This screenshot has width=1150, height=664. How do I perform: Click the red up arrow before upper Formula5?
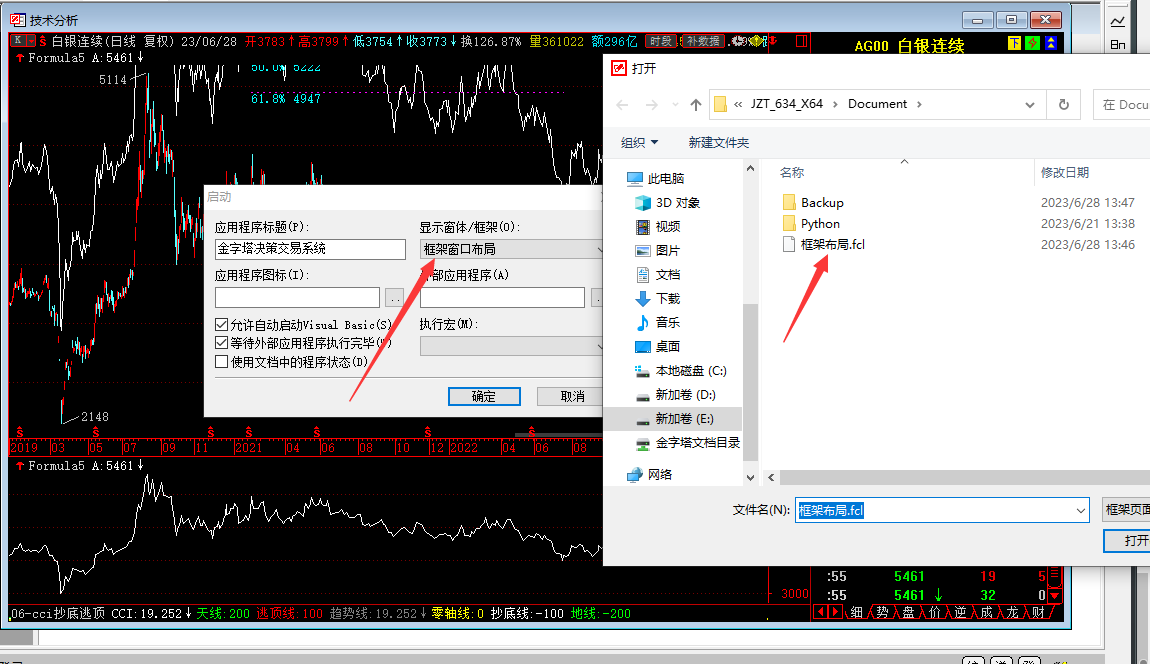(20, 58)
